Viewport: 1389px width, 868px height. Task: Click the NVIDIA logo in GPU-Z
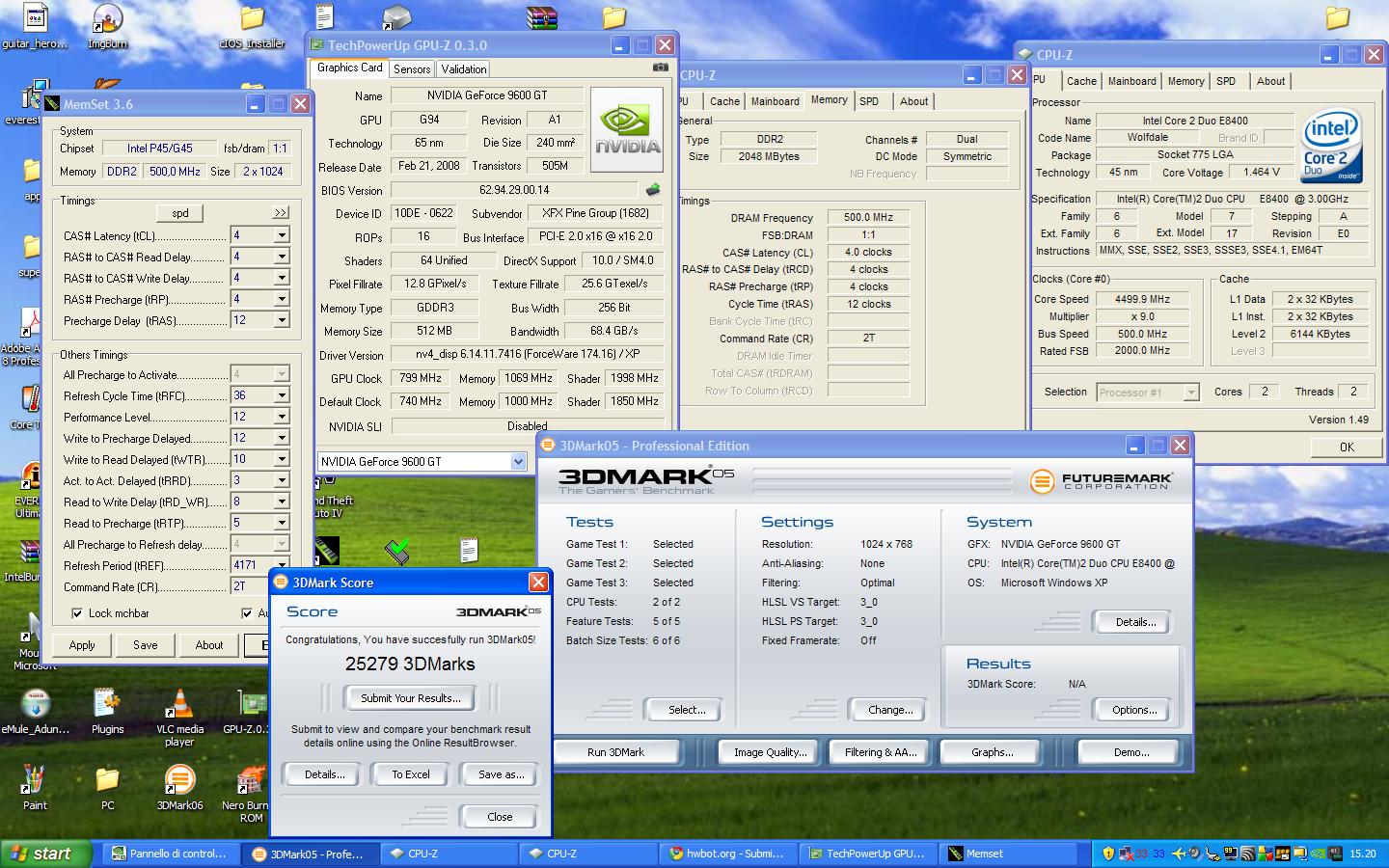(x=627, y=130)
